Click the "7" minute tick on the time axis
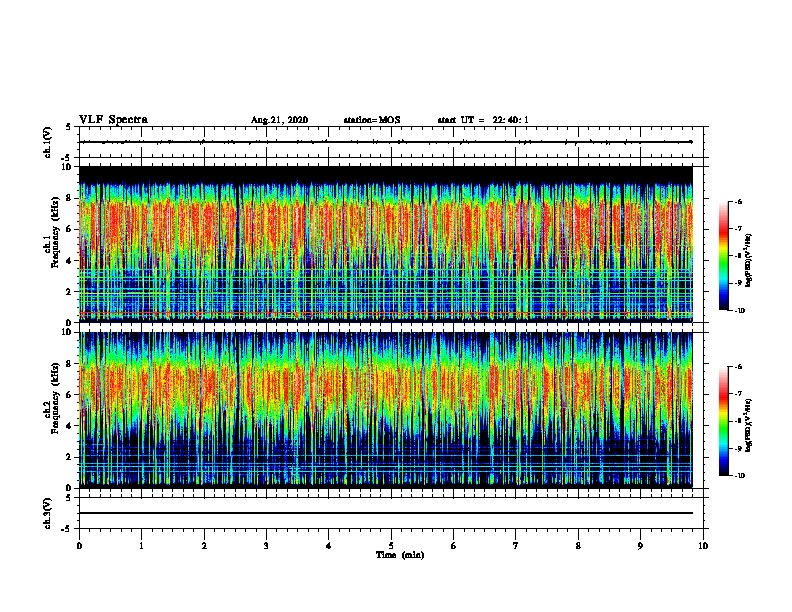 pyautogui.click(x=516, y=546)
